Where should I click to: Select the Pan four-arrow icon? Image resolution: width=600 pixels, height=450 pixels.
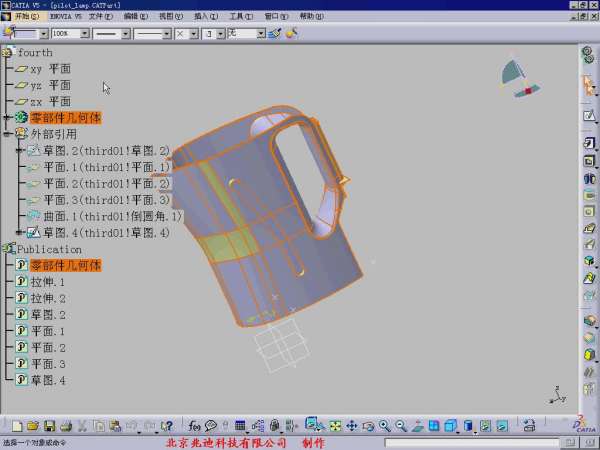(351, 426)
